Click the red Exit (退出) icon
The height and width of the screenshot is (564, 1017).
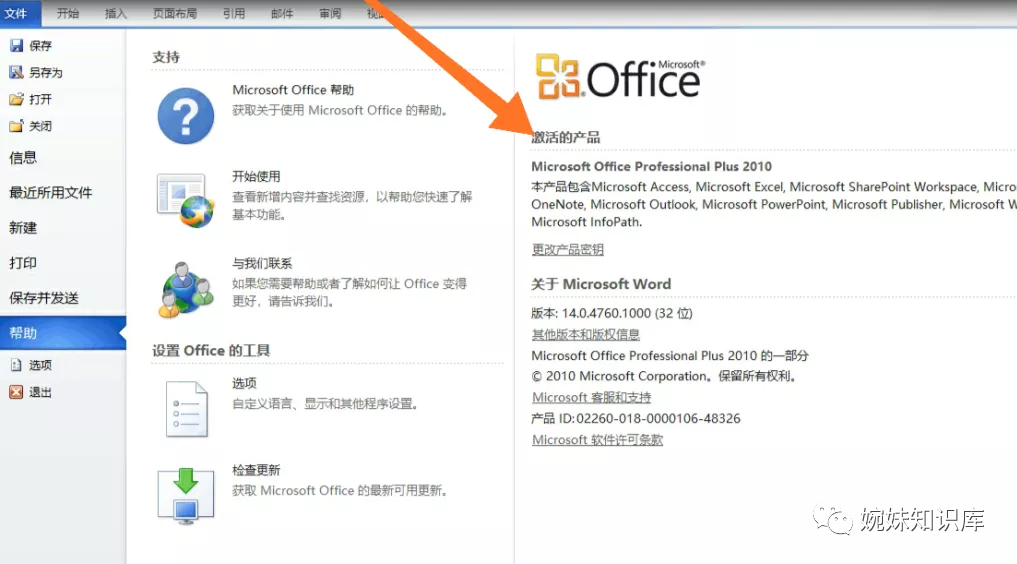(16, 392)
